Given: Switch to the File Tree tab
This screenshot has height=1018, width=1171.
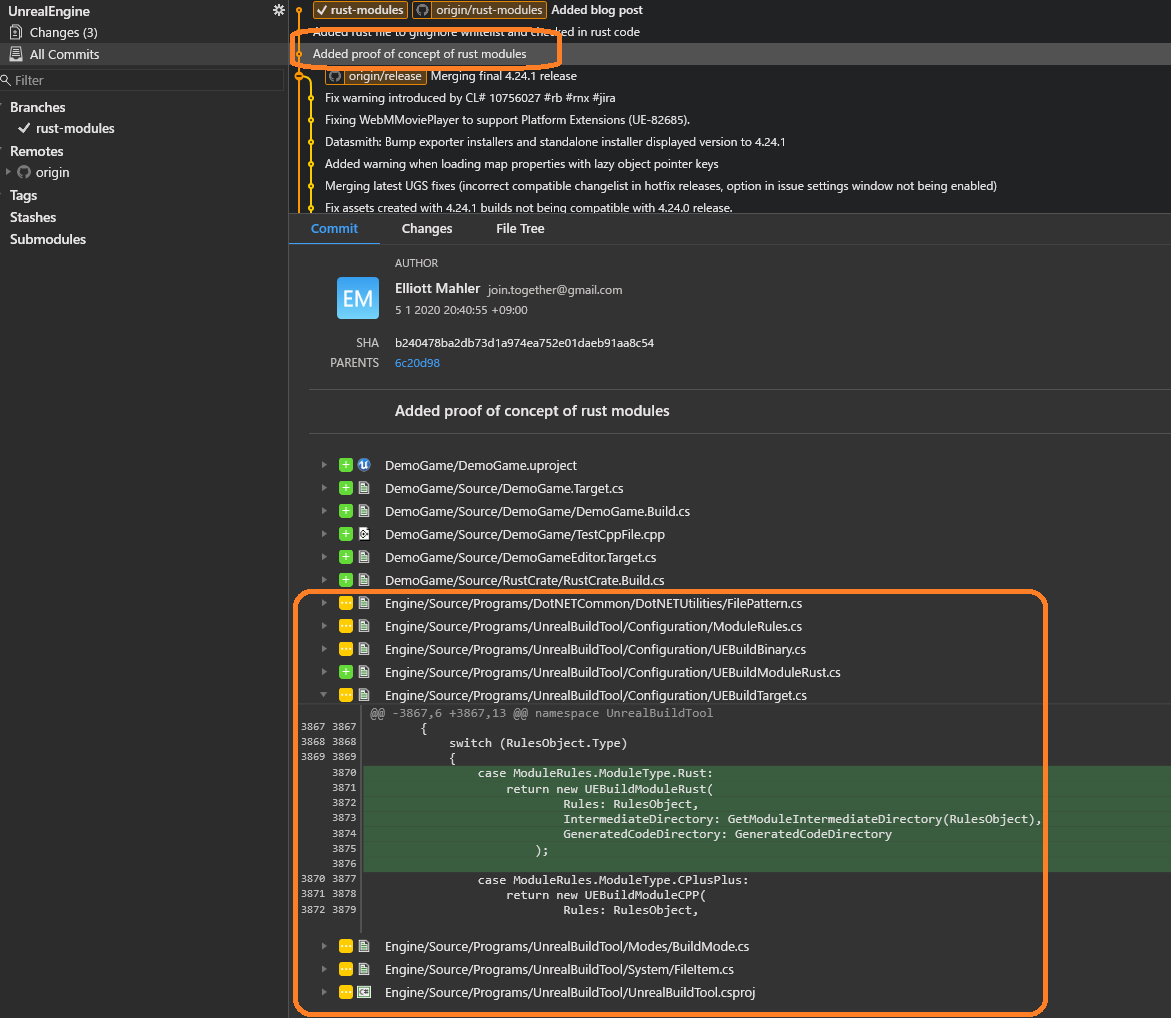Looking at the screenshot, I should (520, 229).
